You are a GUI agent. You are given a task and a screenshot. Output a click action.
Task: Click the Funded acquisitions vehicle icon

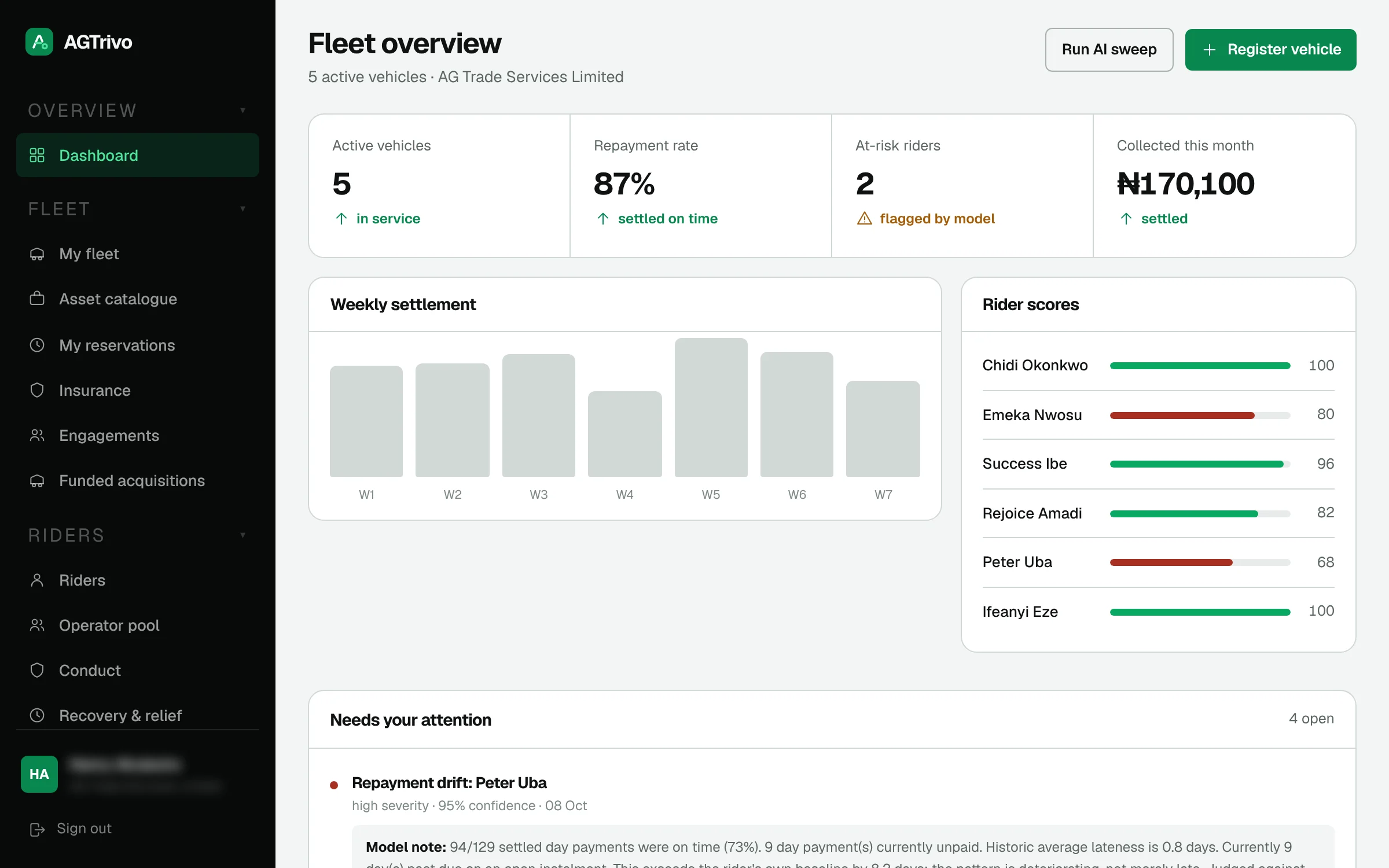pyautogui.click(x=37, y=481)
